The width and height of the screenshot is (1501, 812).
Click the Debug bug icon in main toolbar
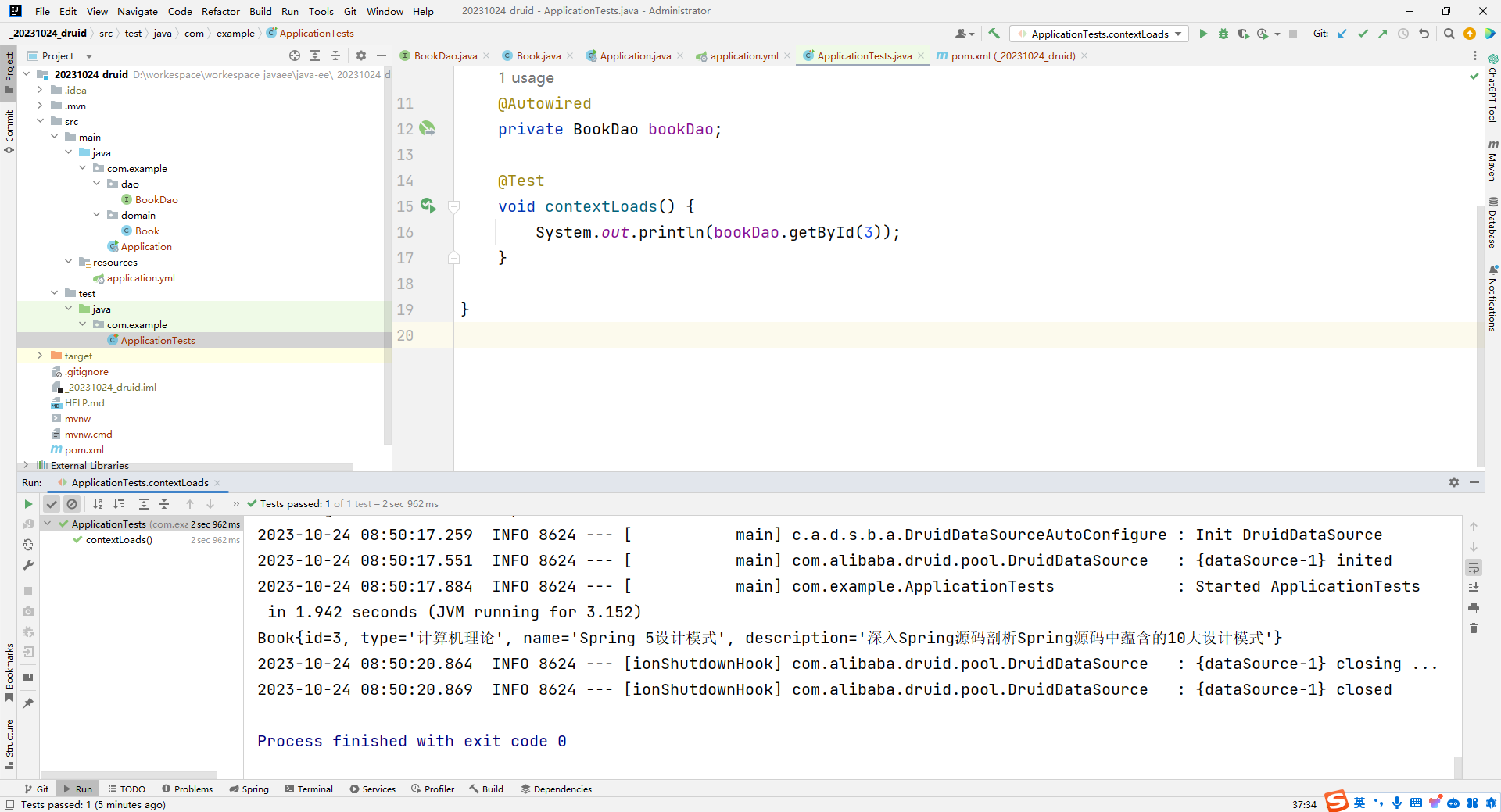click(1223, 34)
